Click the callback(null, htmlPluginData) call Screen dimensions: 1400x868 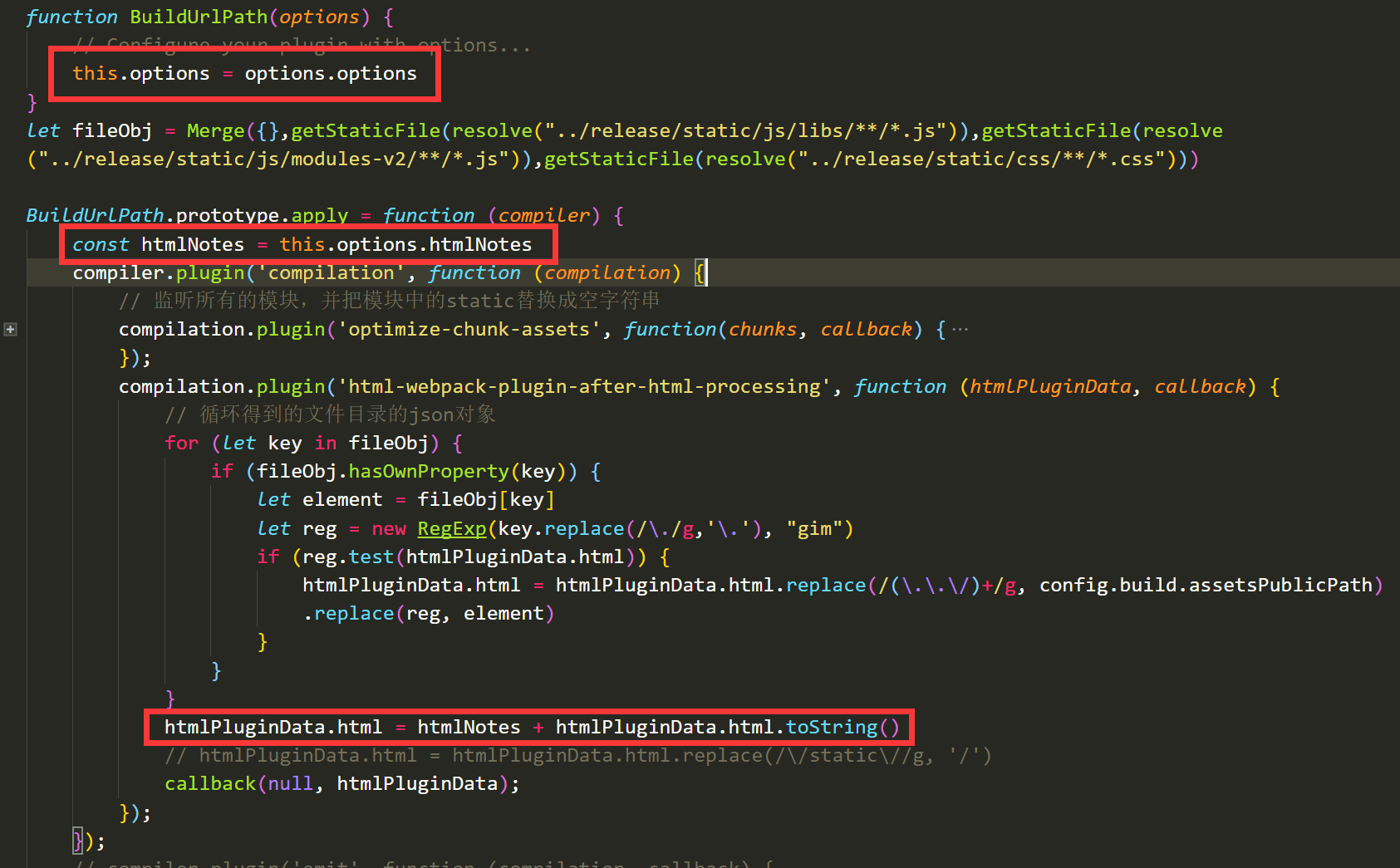click(341, 783)
